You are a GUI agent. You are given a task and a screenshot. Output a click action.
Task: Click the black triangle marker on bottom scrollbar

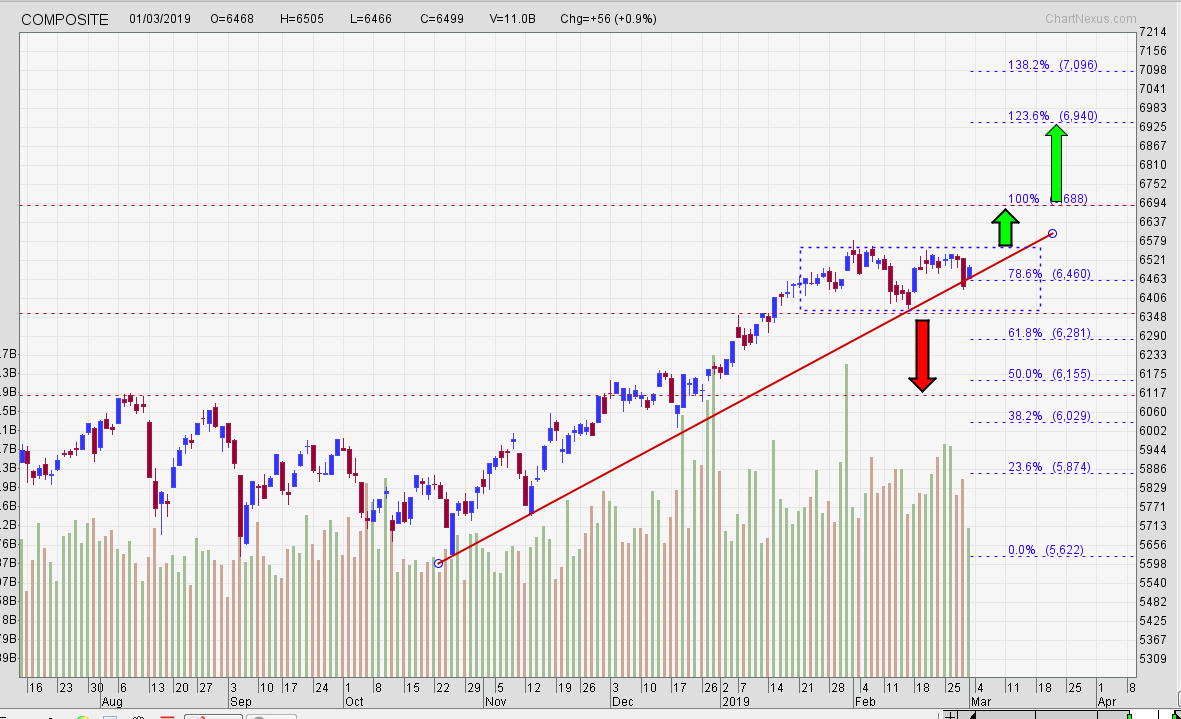coord(973,714)
